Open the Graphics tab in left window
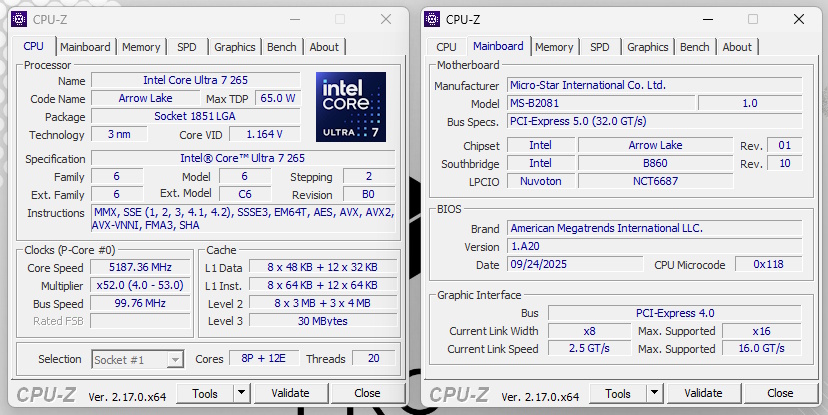828x415 pixels. [x=234, y=47]
